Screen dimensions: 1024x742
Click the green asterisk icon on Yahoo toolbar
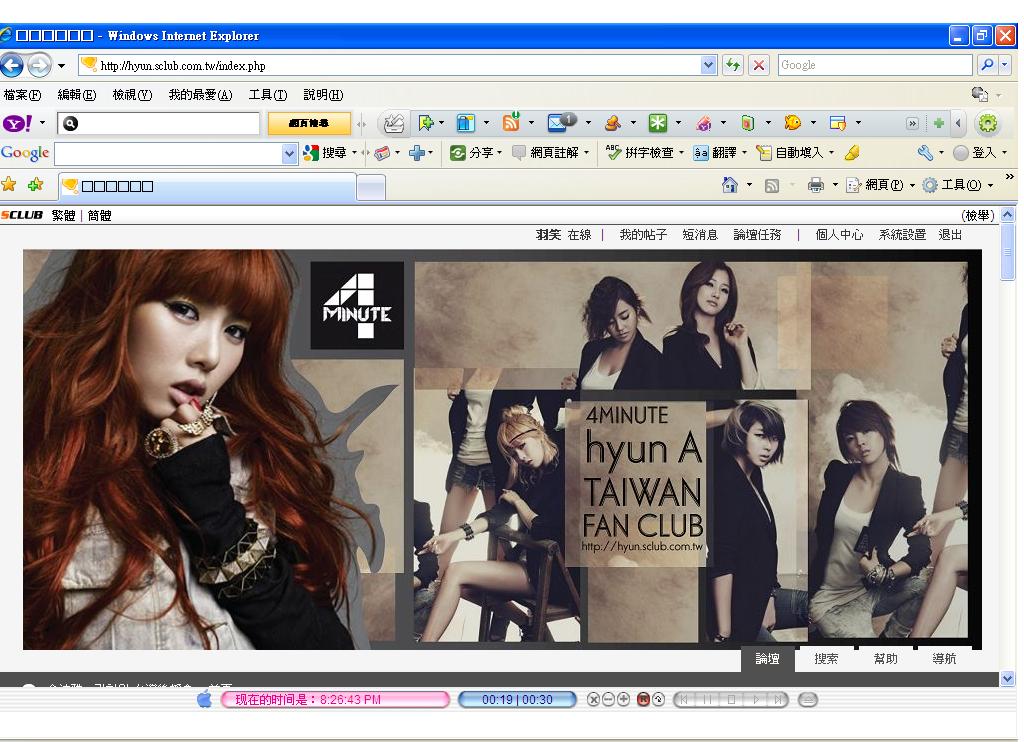click(x=658, y=123)
